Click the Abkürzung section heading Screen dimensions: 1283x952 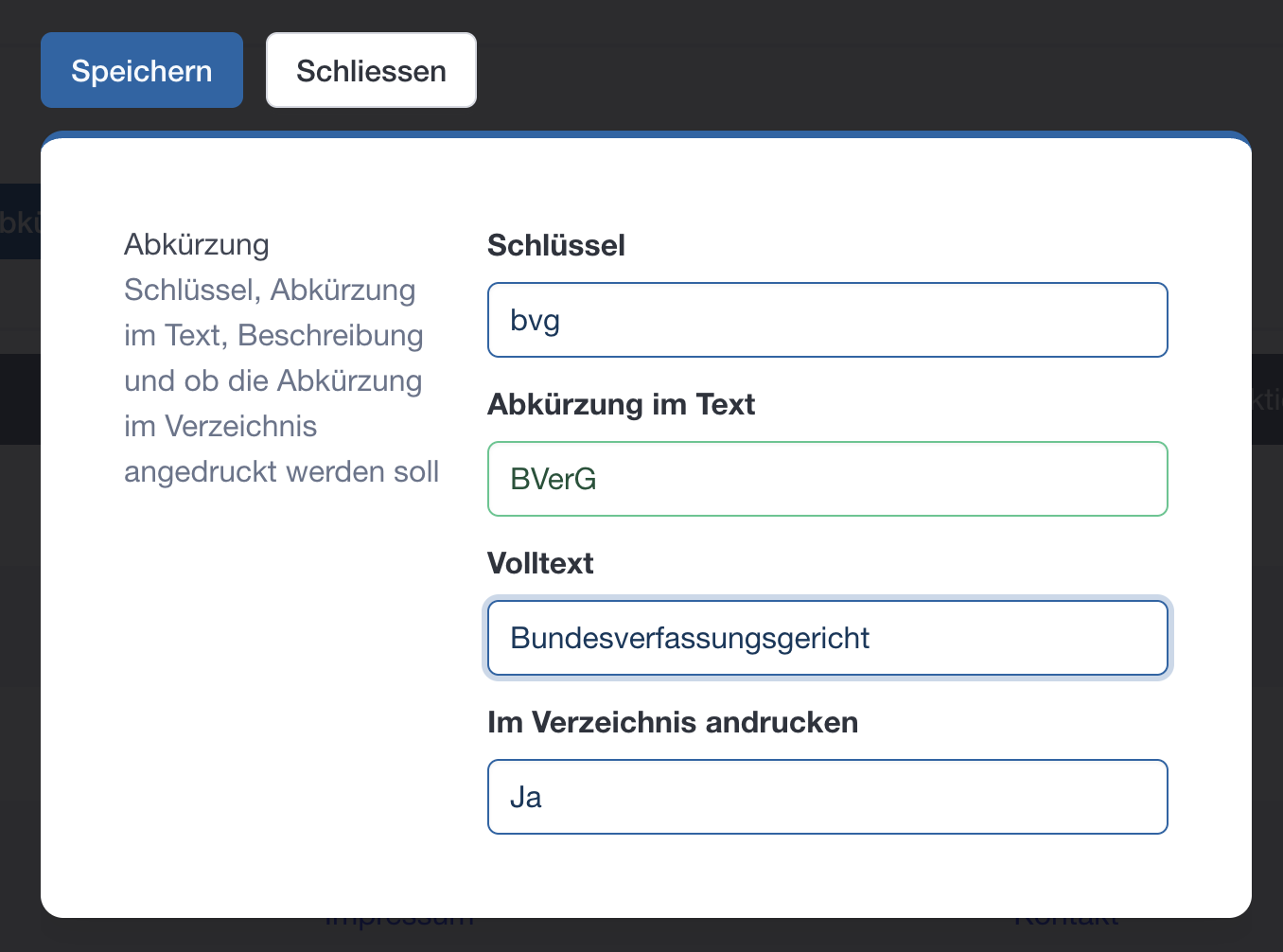(197, 244)
